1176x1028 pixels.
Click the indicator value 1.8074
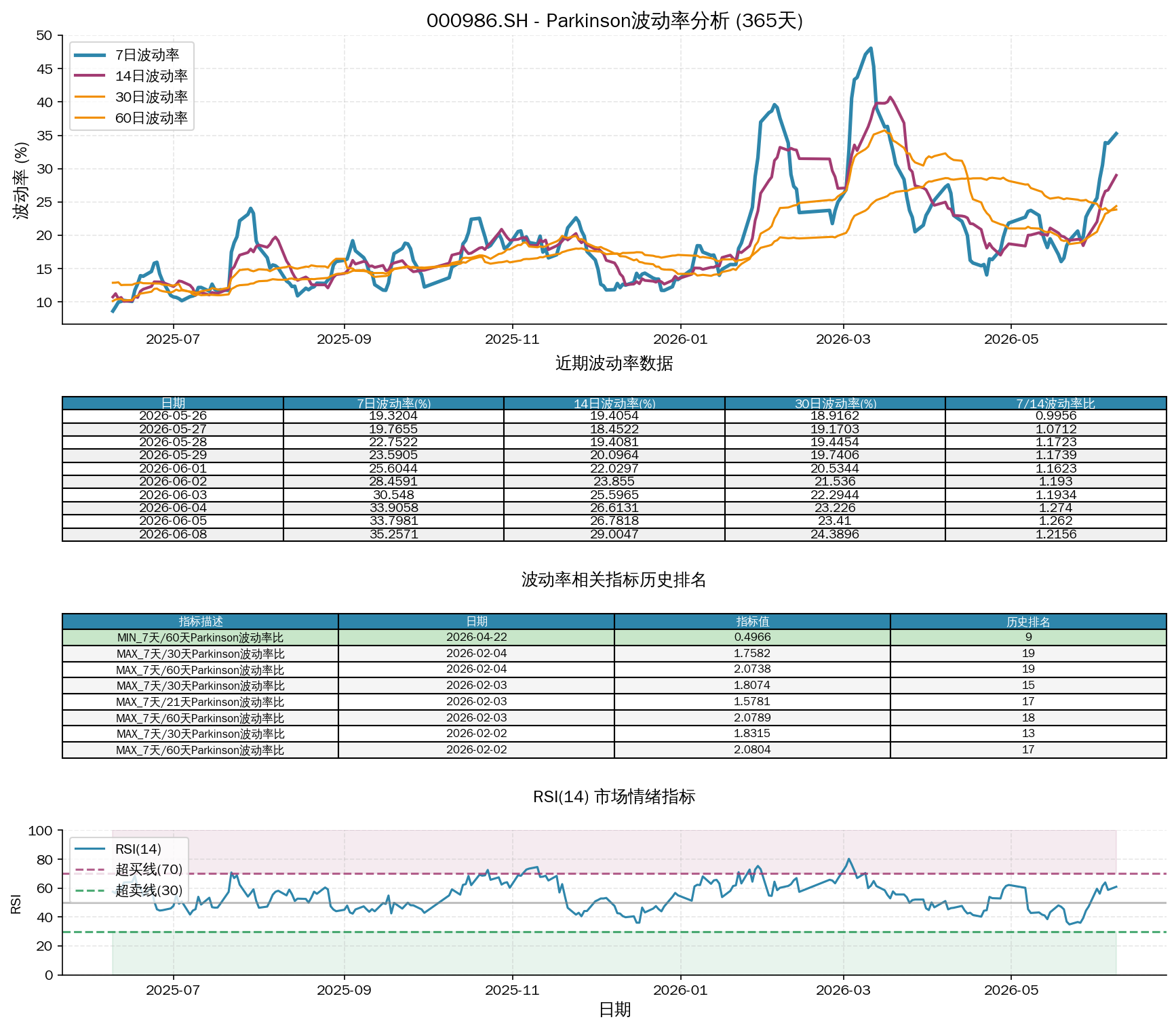click(752, 686)
